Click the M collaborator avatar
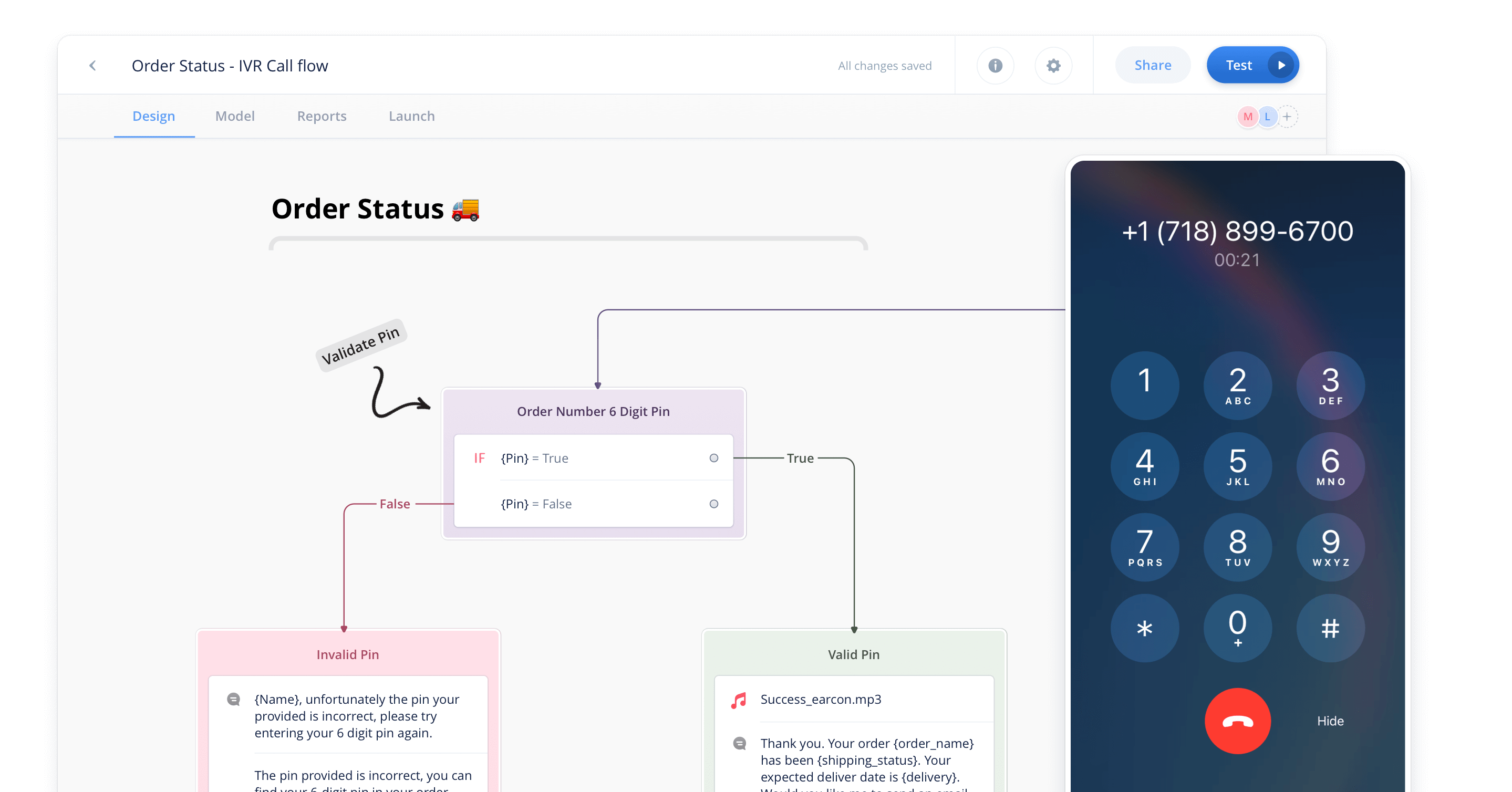The height and width of the screenshot is (792, 1512). (x=1247, y=116)
